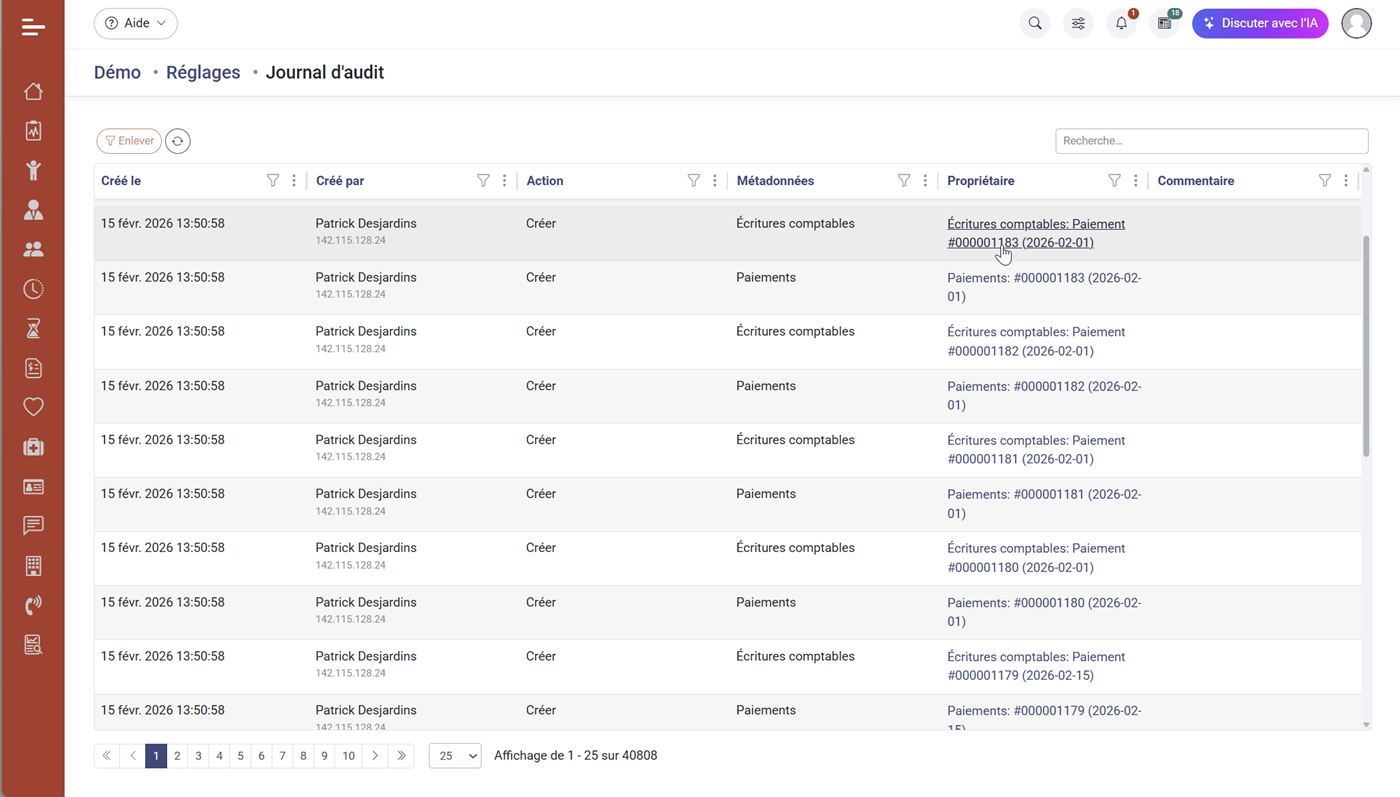
Task: Click the heart icon in sidebar
Action: point(33,407)
